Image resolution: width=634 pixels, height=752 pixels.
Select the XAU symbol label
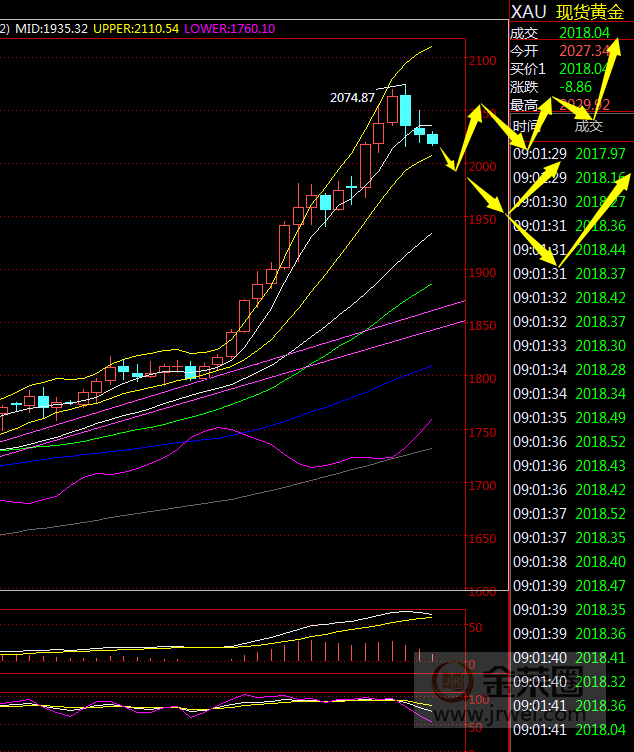tap(527, 12)
